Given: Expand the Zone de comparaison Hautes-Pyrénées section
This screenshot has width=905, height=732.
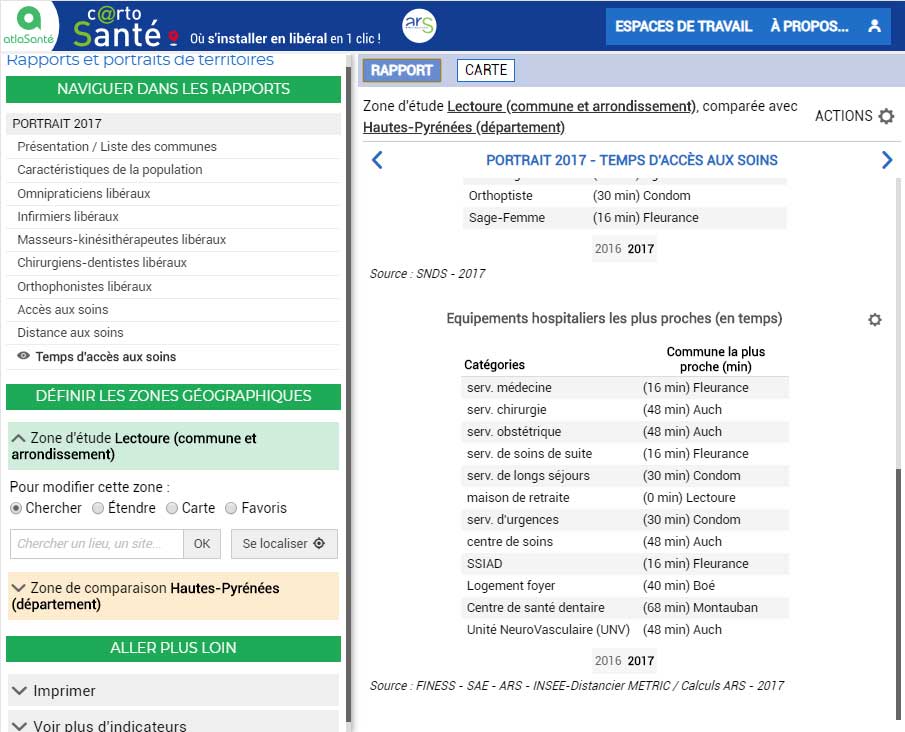Looking at the screenshot, I should 173,596.
